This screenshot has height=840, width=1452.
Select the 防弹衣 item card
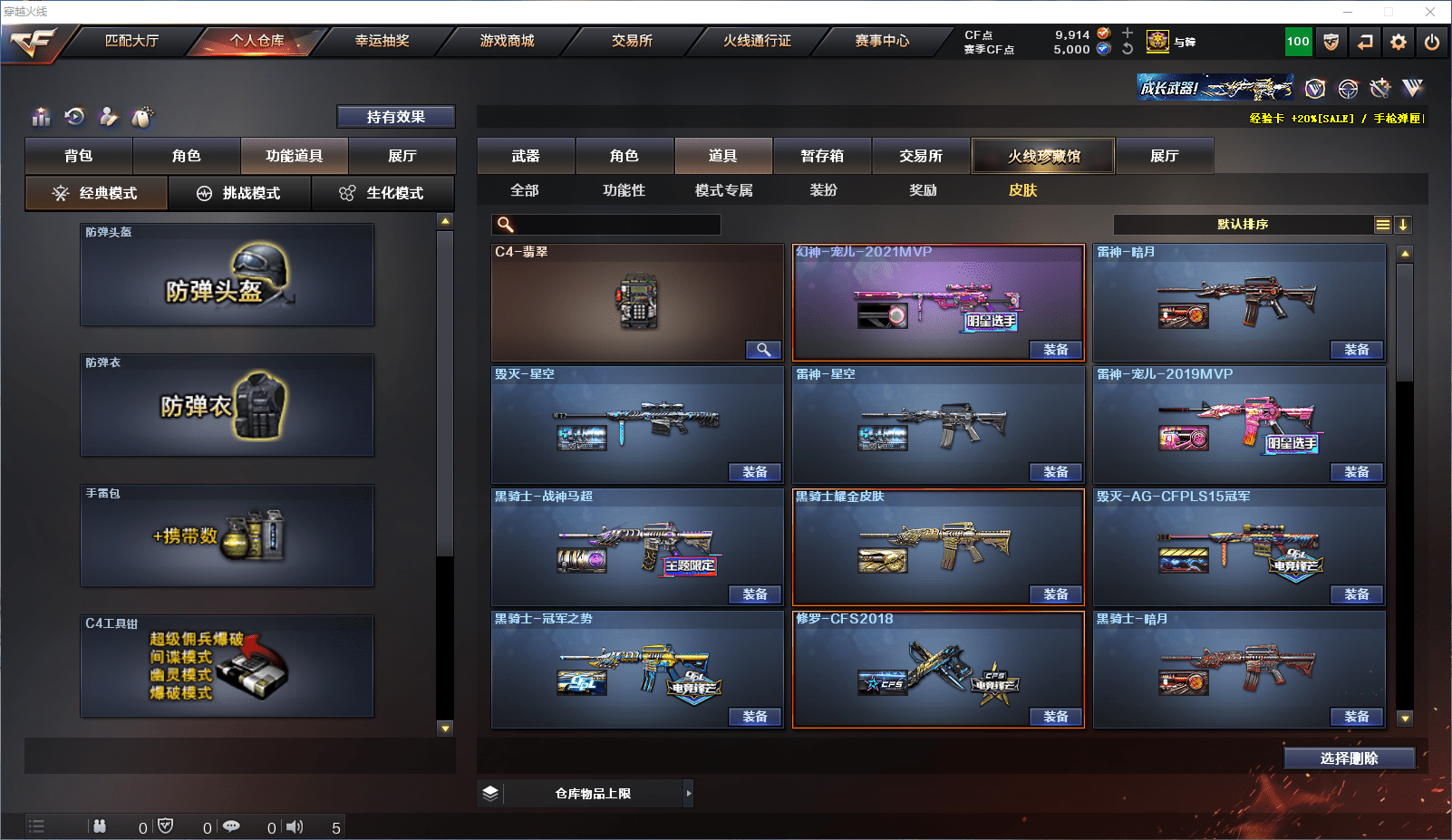click(227, 405)
